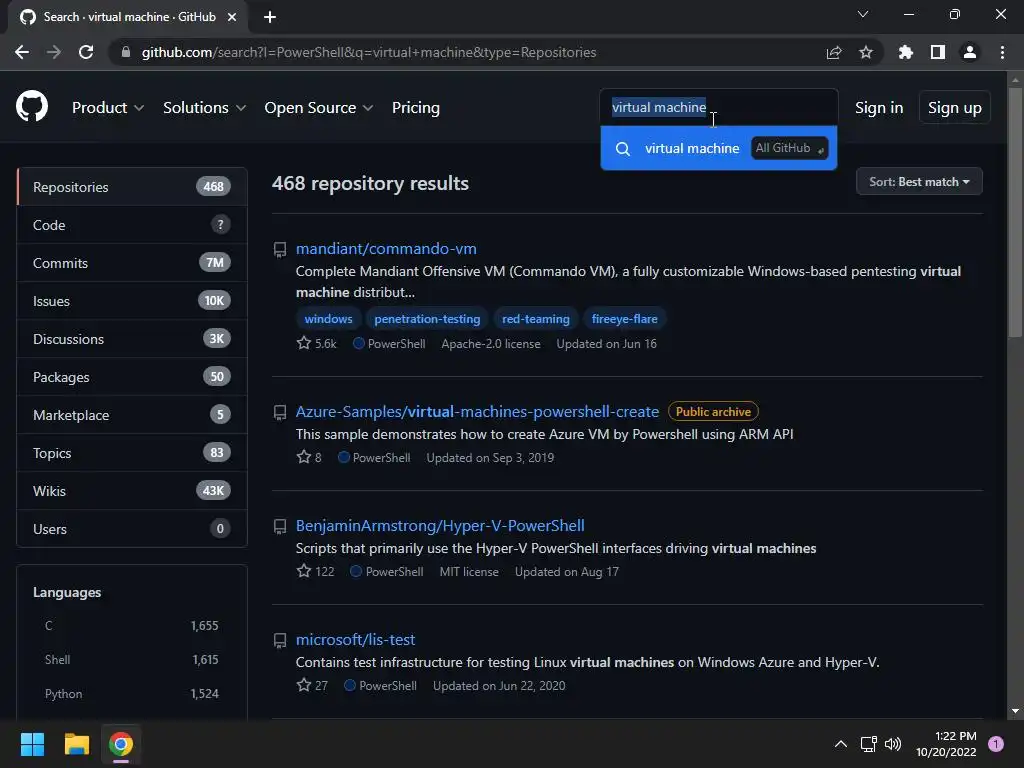This screenshot has height=768, width=1024.
Task: Open the Pricing page
Action: (x=416, y=108)
